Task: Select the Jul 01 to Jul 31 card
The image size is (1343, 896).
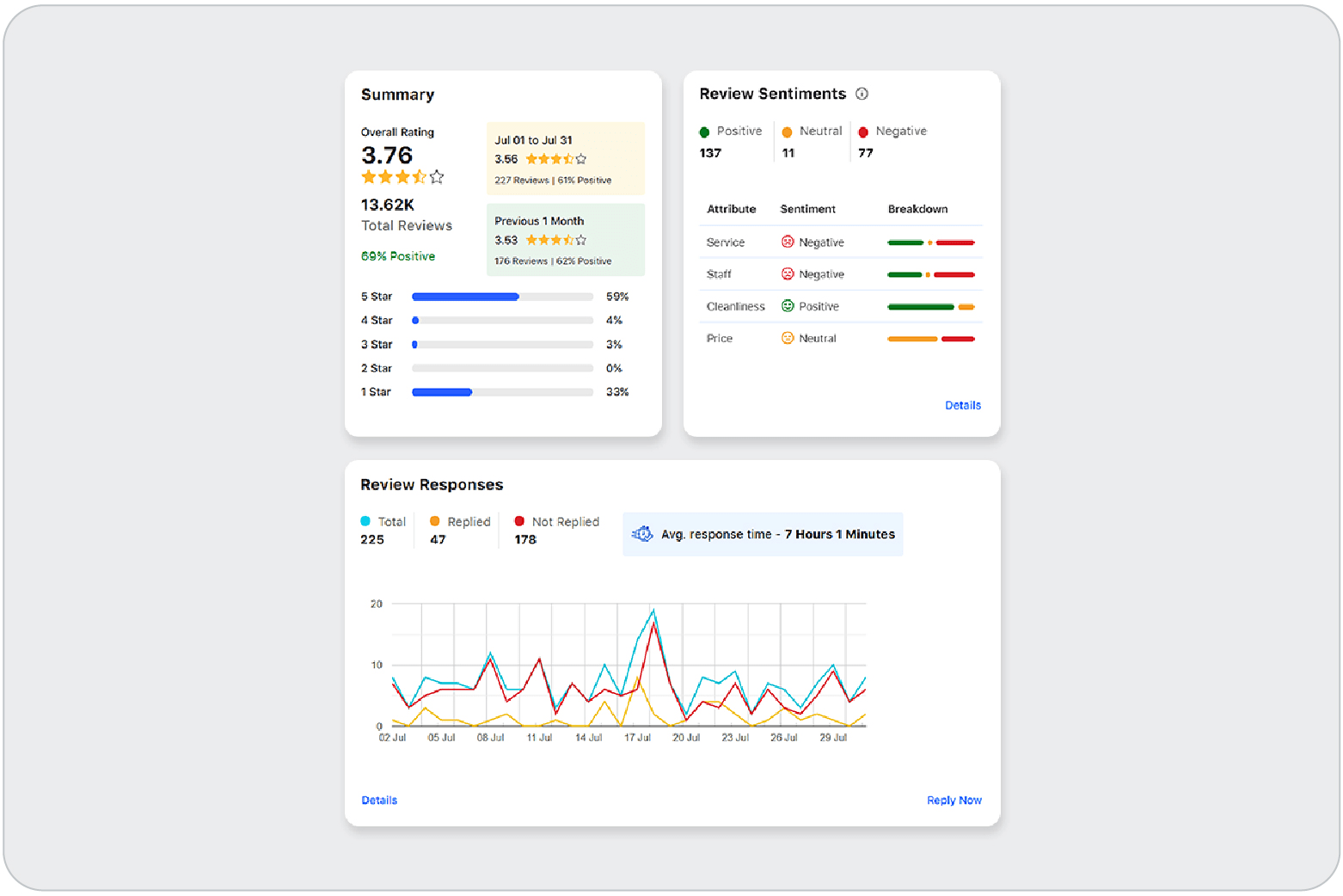Action: (x=565, y=158)
